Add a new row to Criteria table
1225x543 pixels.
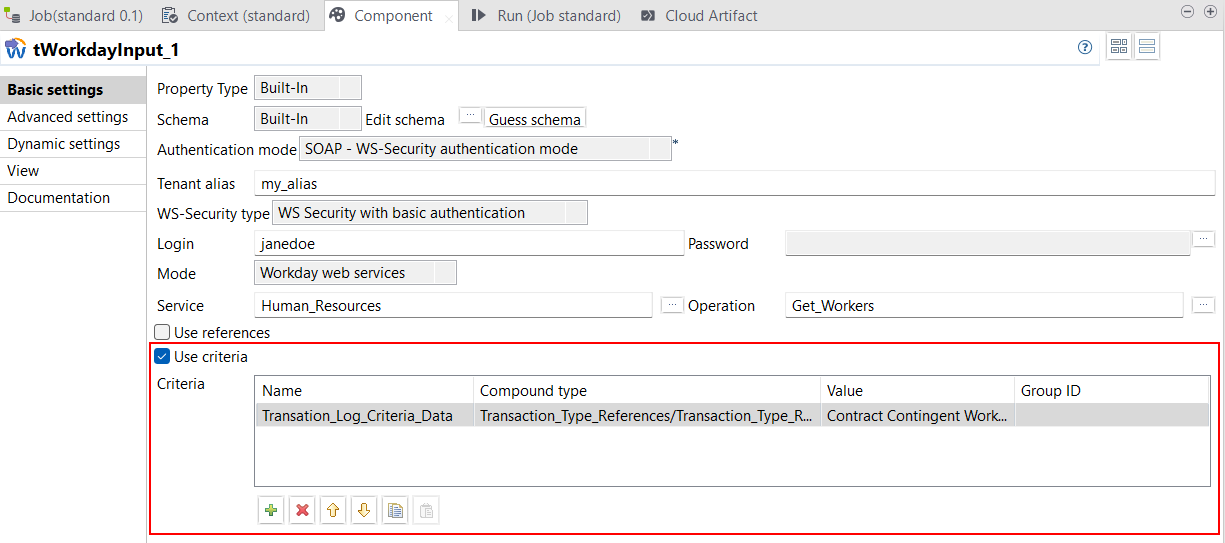271,511
